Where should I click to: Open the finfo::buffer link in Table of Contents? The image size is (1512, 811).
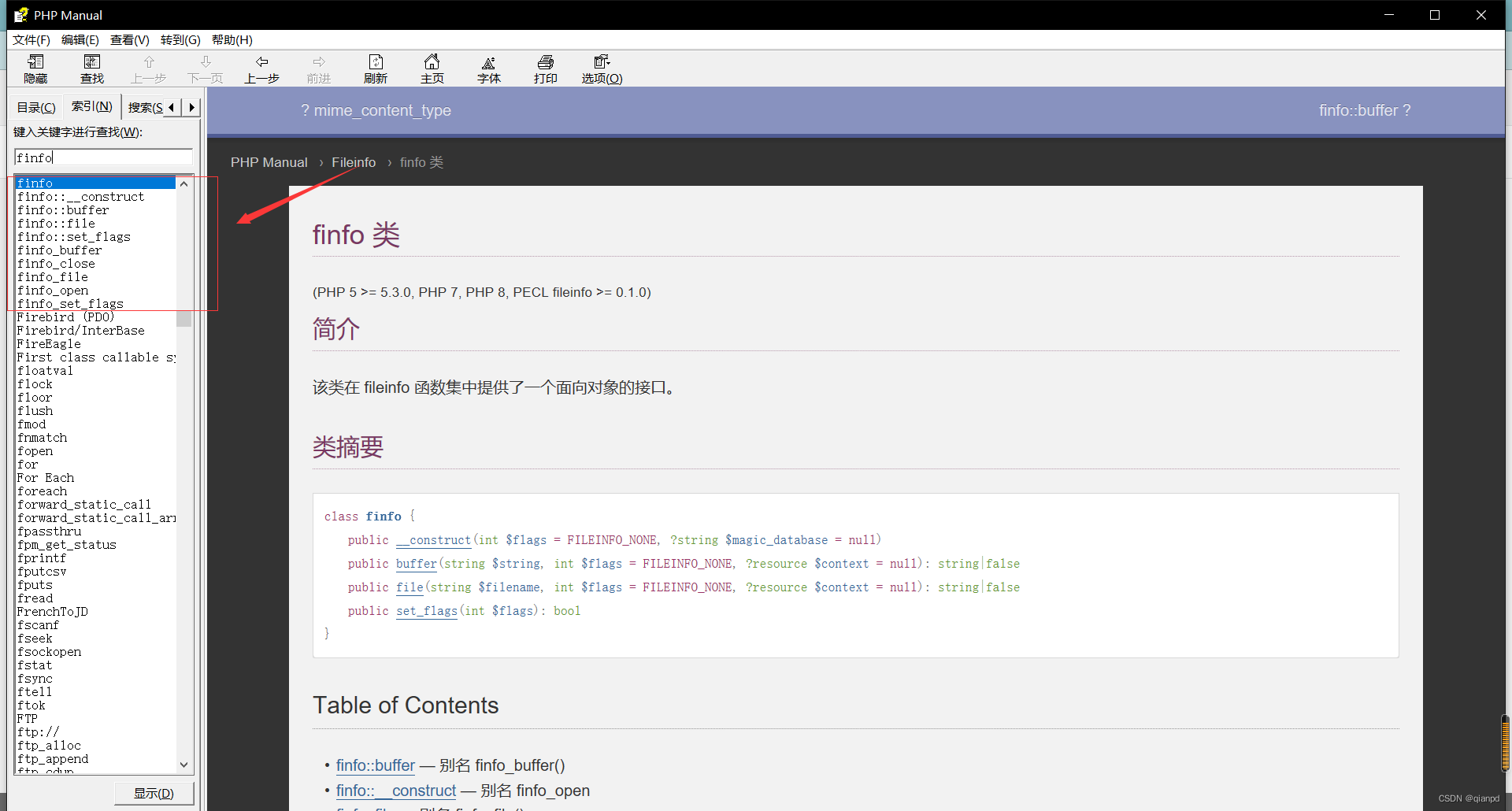coord(376,765)
